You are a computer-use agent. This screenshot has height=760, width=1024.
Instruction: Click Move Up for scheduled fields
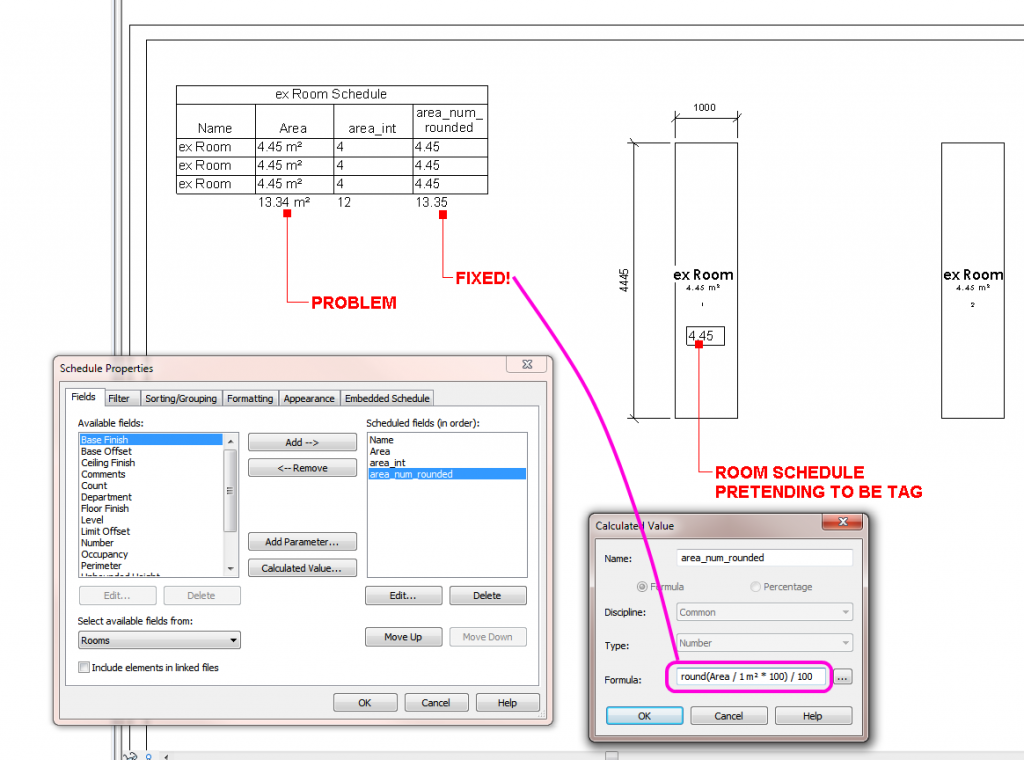click(403, 637)
